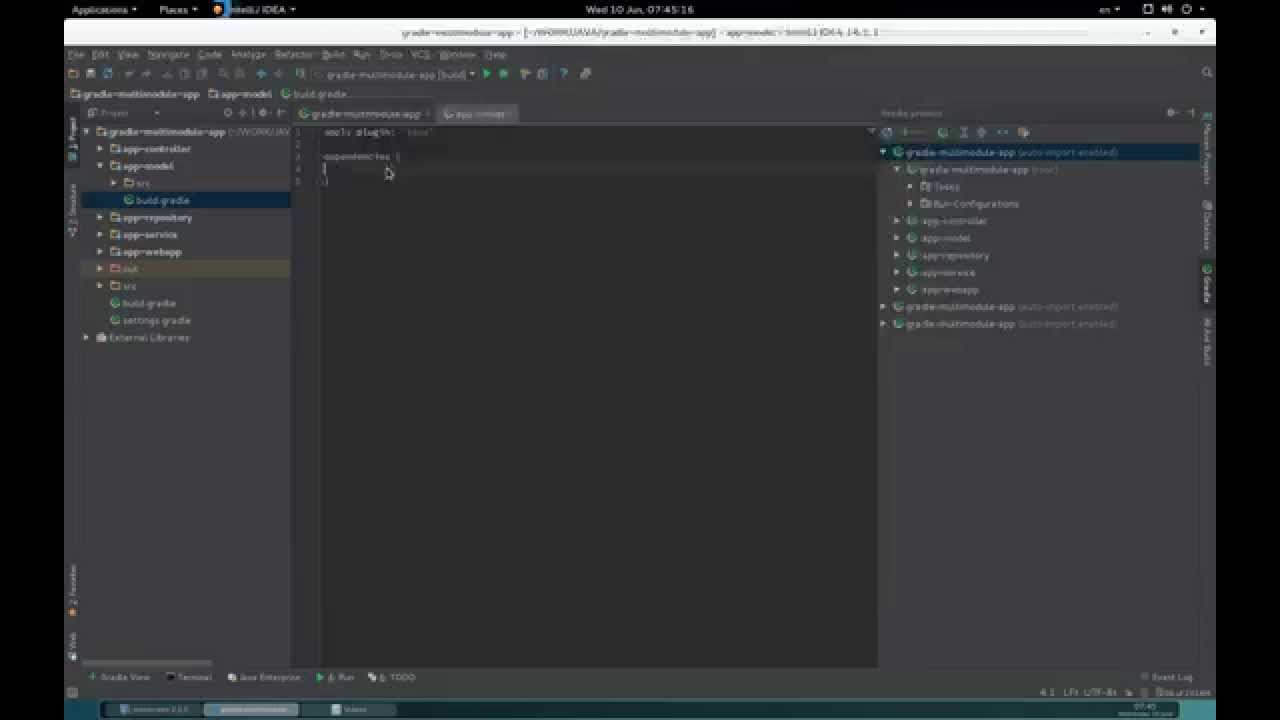Collapse the selected gradle-multimodule-app Gradle root node
Screen dimensions: 1280x720
883,152
